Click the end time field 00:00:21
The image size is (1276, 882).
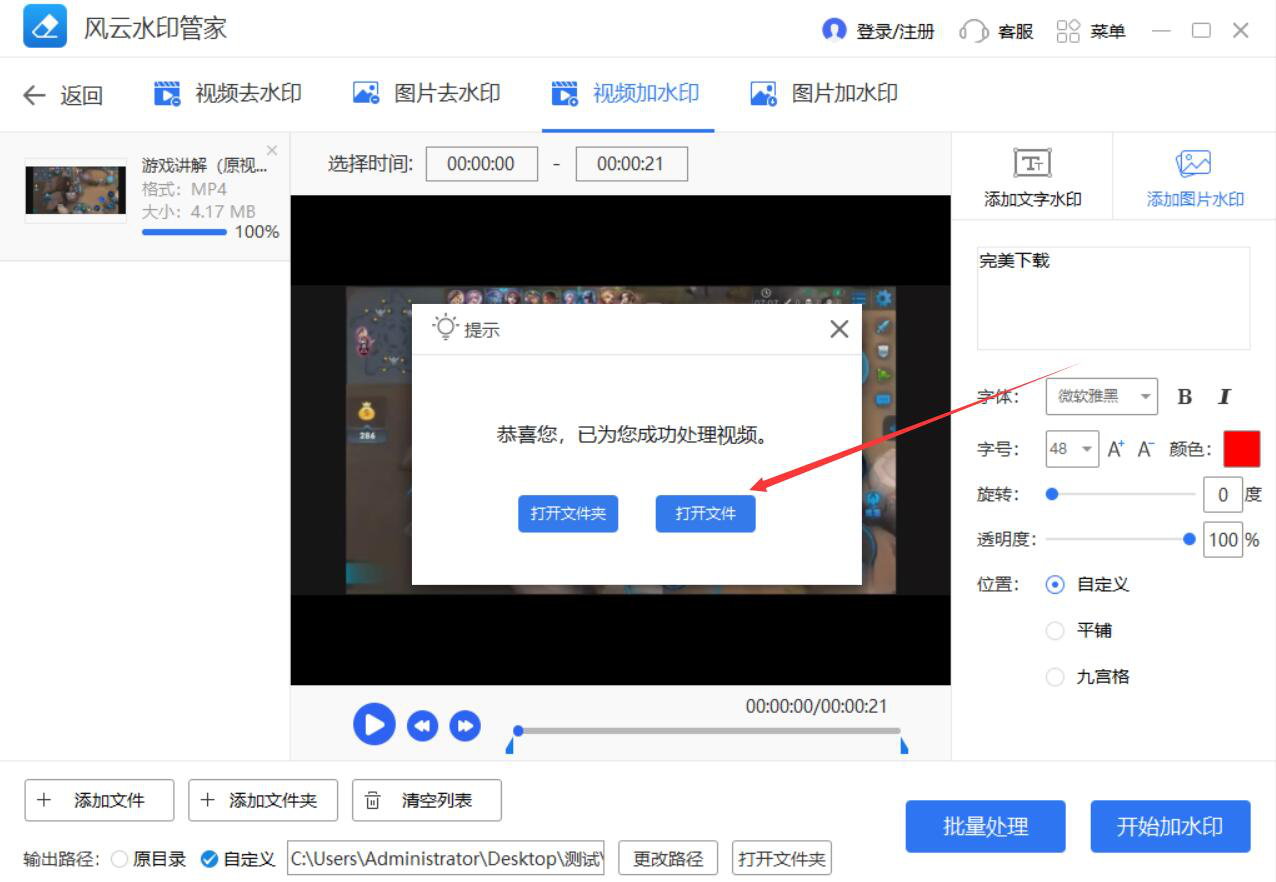[631, 164]
